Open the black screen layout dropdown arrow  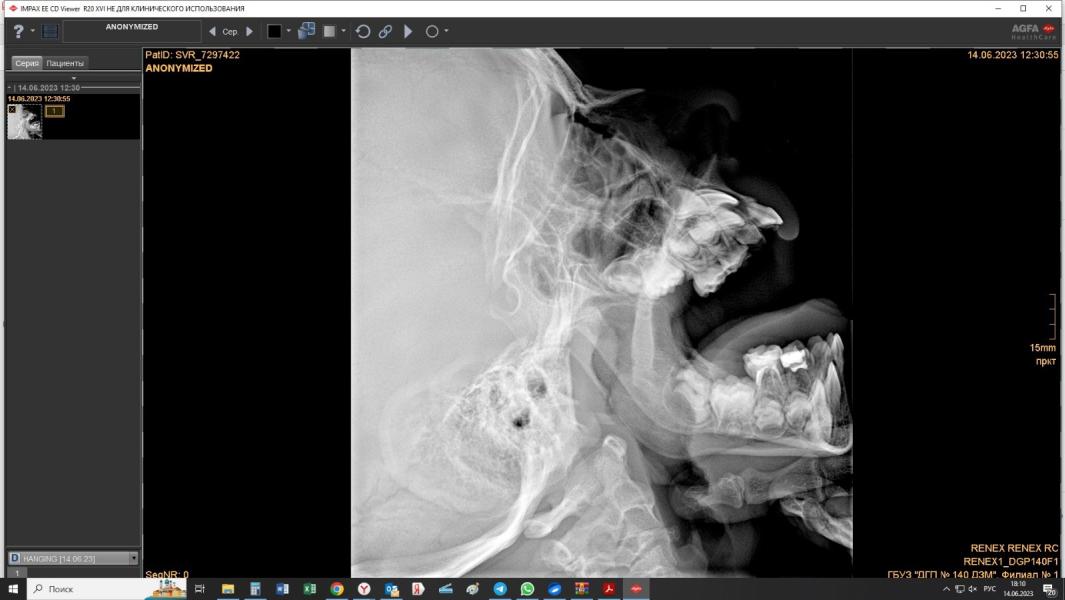tap(289, 31)
